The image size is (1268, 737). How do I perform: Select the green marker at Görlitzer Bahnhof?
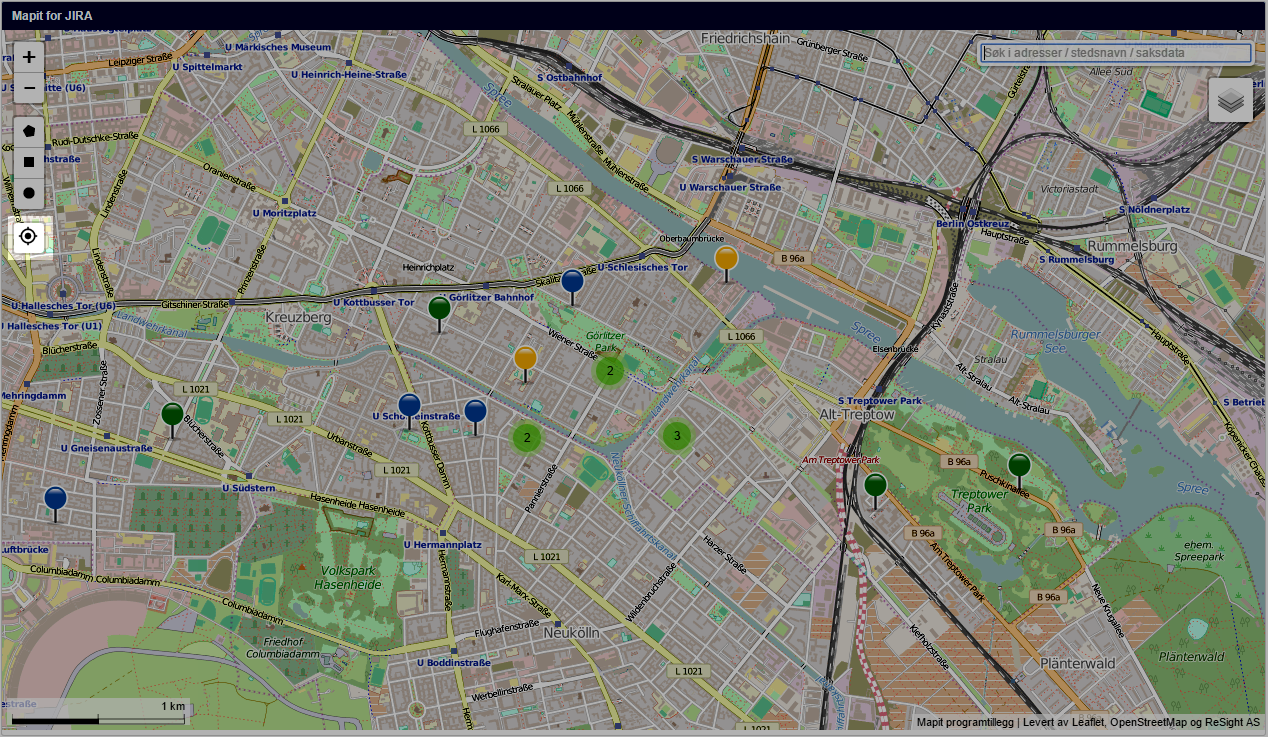pyautogui.click(x=439, y=309)
